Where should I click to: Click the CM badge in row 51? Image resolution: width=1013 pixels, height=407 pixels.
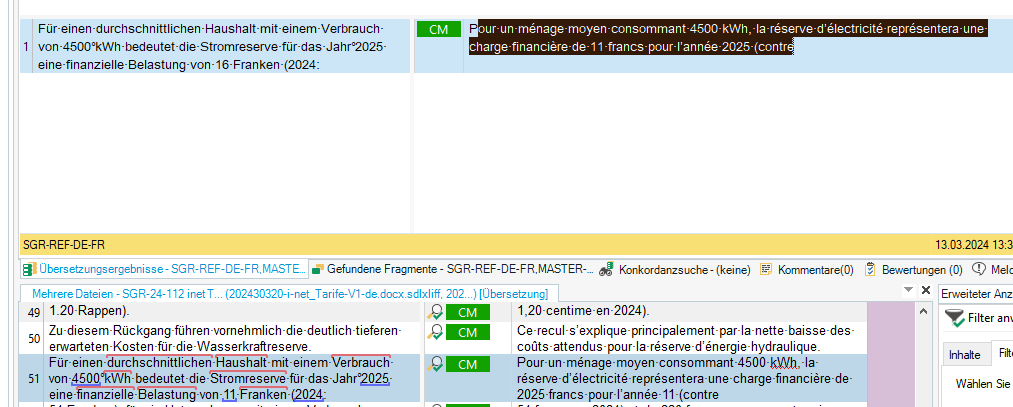[x=468, y=364]
